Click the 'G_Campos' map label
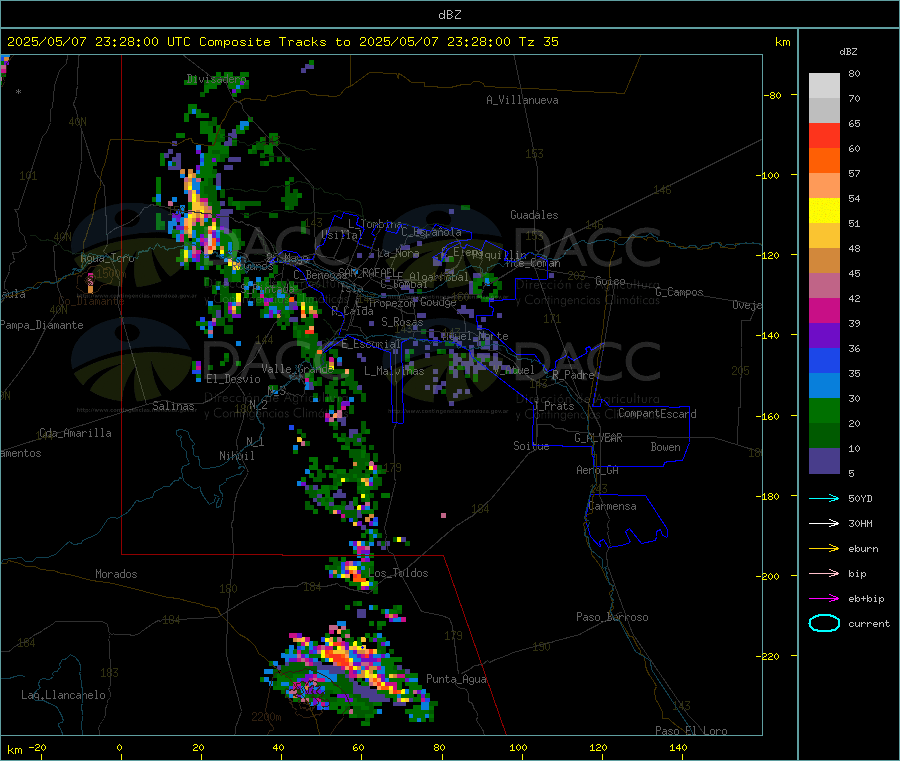The height and width of the screenshot is (761, 900). (679, 292)
